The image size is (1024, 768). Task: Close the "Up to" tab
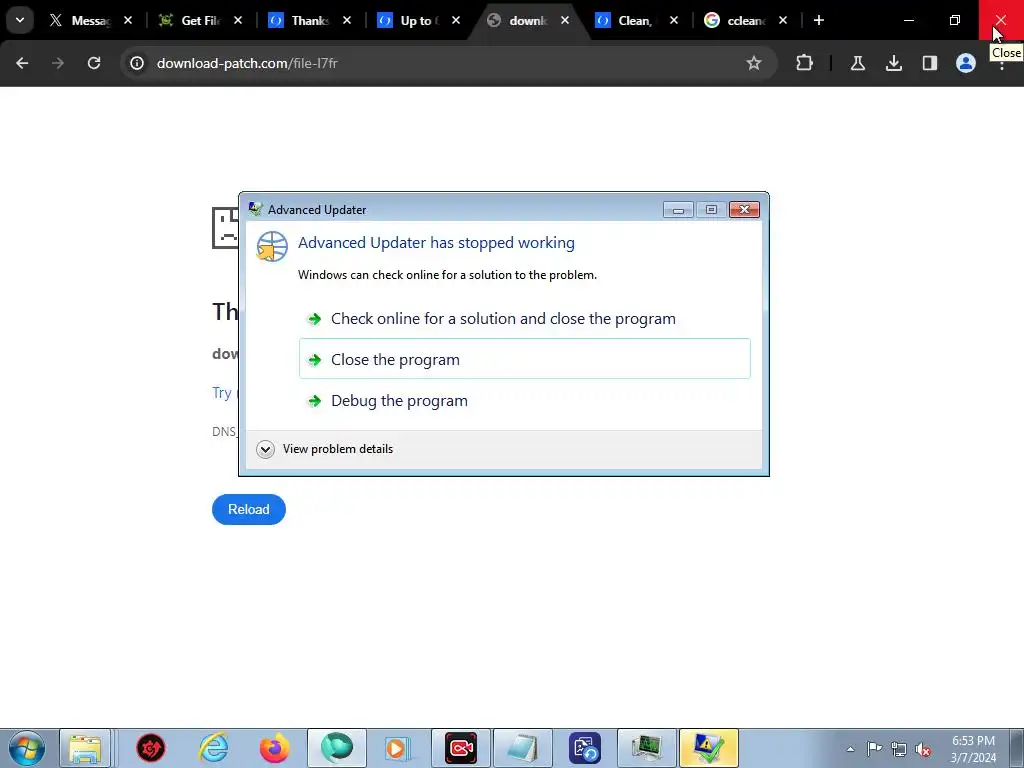(x=456, y=20)
